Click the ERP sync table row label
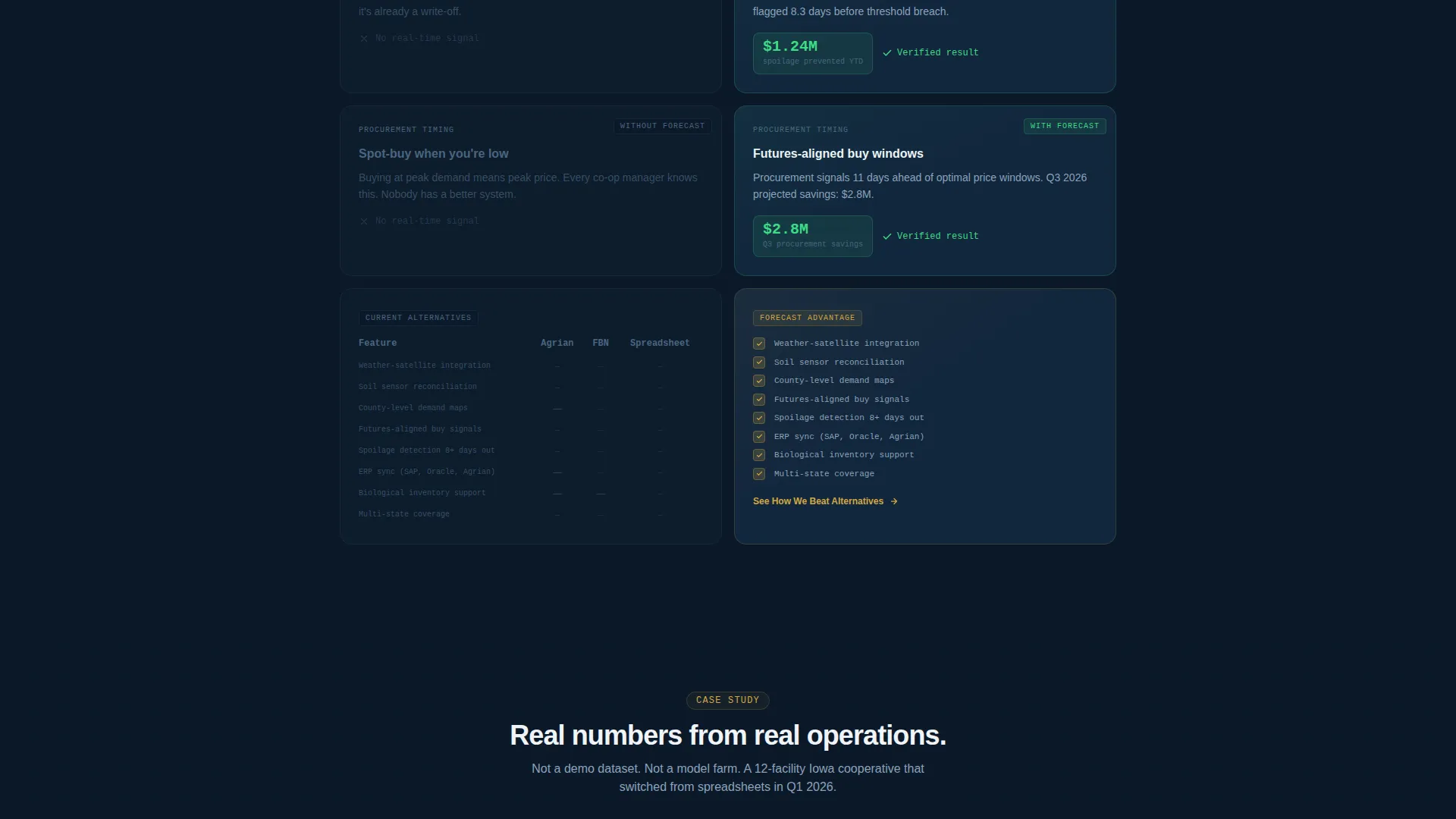Image resolution: width=1456 pixels, height=819 pixels. (x=427, y=472)
